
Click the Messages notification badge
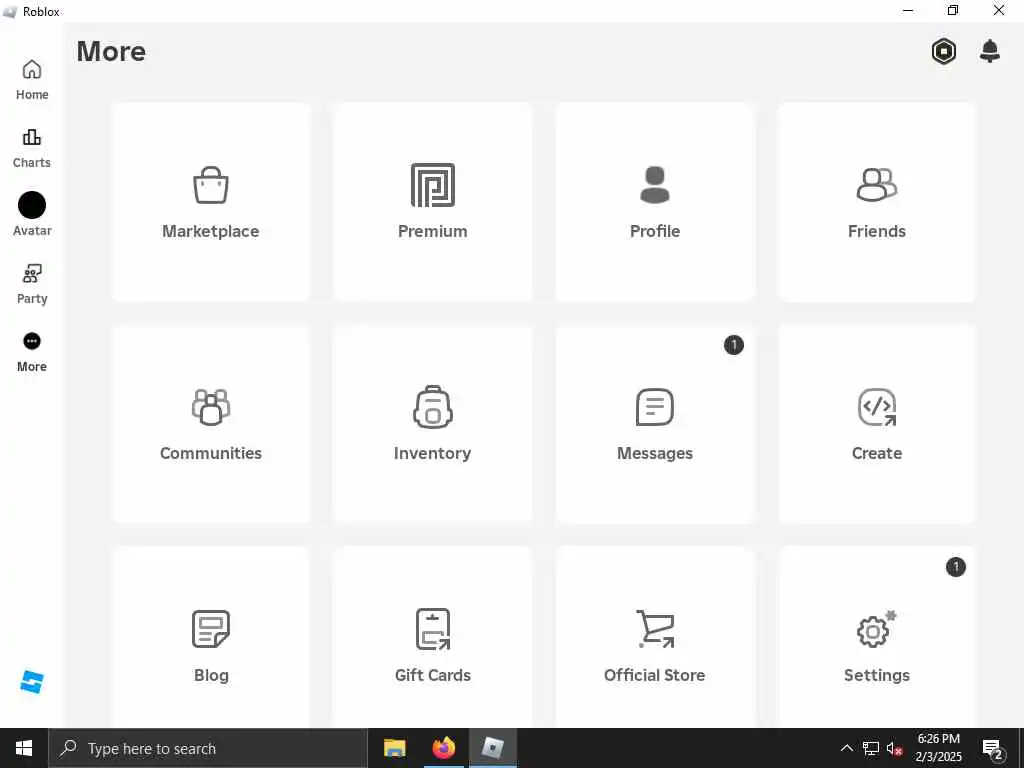[733, 345]
